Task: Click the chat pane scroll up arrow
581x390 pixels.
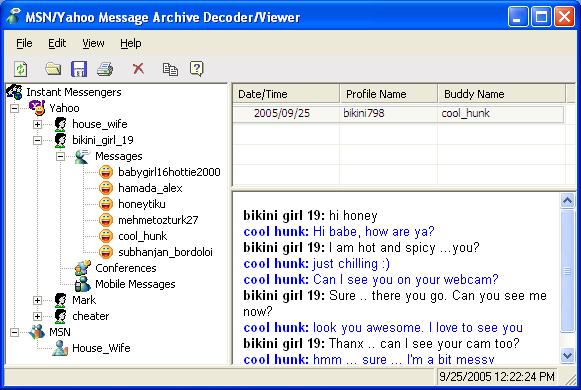Action: pyautogui.click(x=567, y=201)
